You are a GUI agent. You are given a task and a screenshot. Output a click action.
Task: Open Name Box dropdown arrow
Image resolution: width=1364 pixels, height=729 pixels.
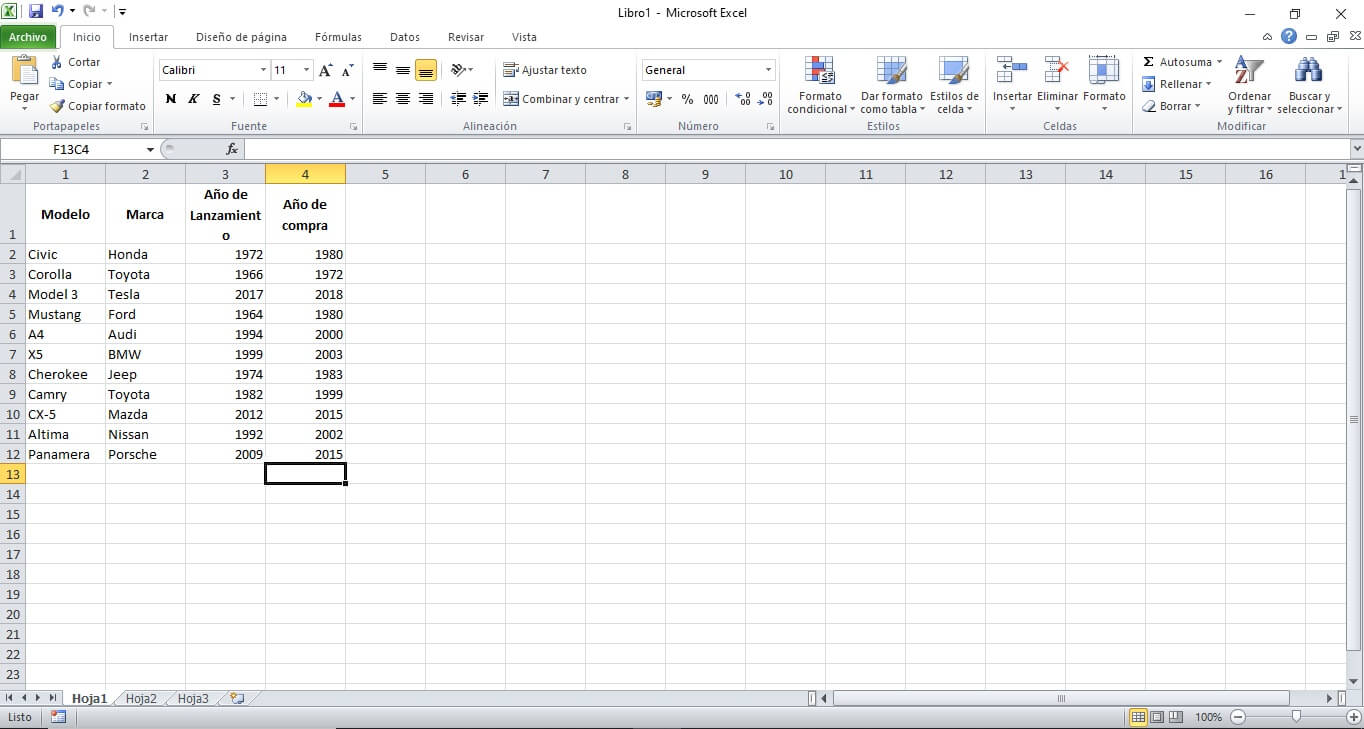150,149
